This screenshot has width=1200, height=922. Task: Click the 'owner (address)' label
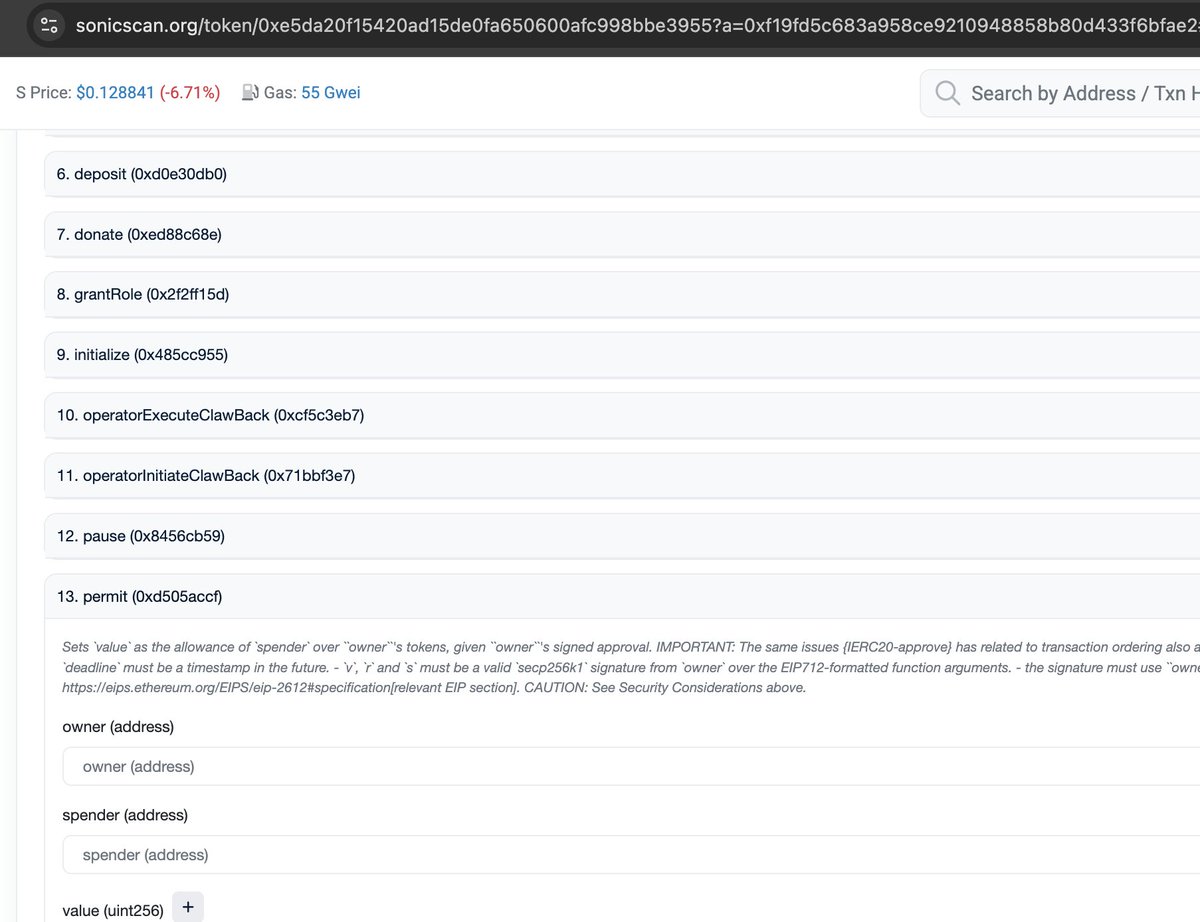(x=118, y=727)
